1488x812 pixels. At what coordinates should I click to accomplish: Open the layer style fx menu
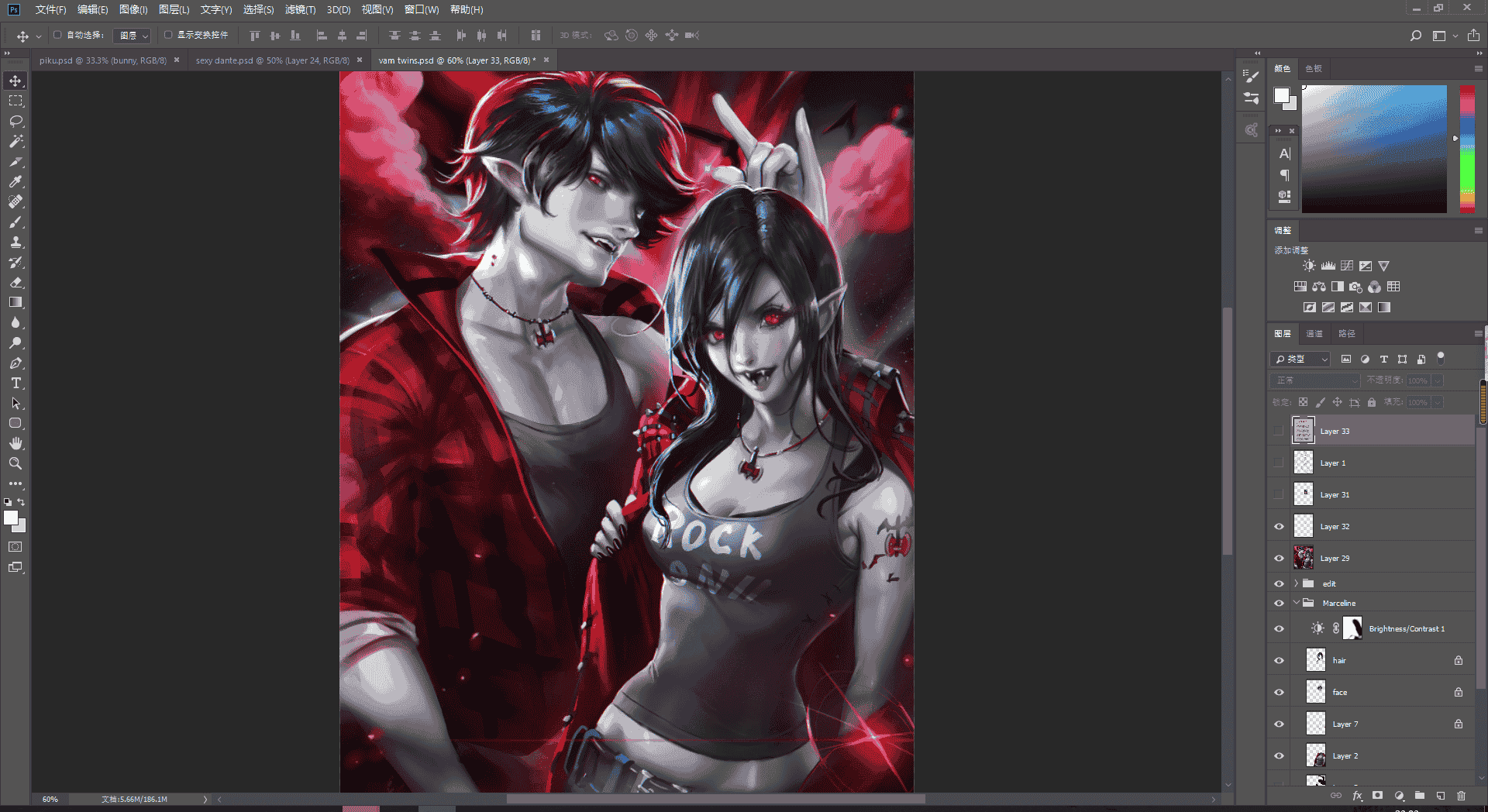tap(1357, 796)
